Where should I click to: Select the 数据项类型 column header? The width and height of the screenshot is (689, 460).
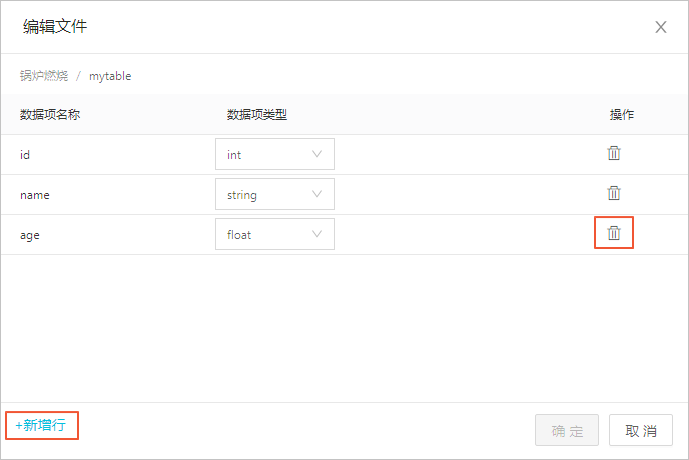coord(257,115)
